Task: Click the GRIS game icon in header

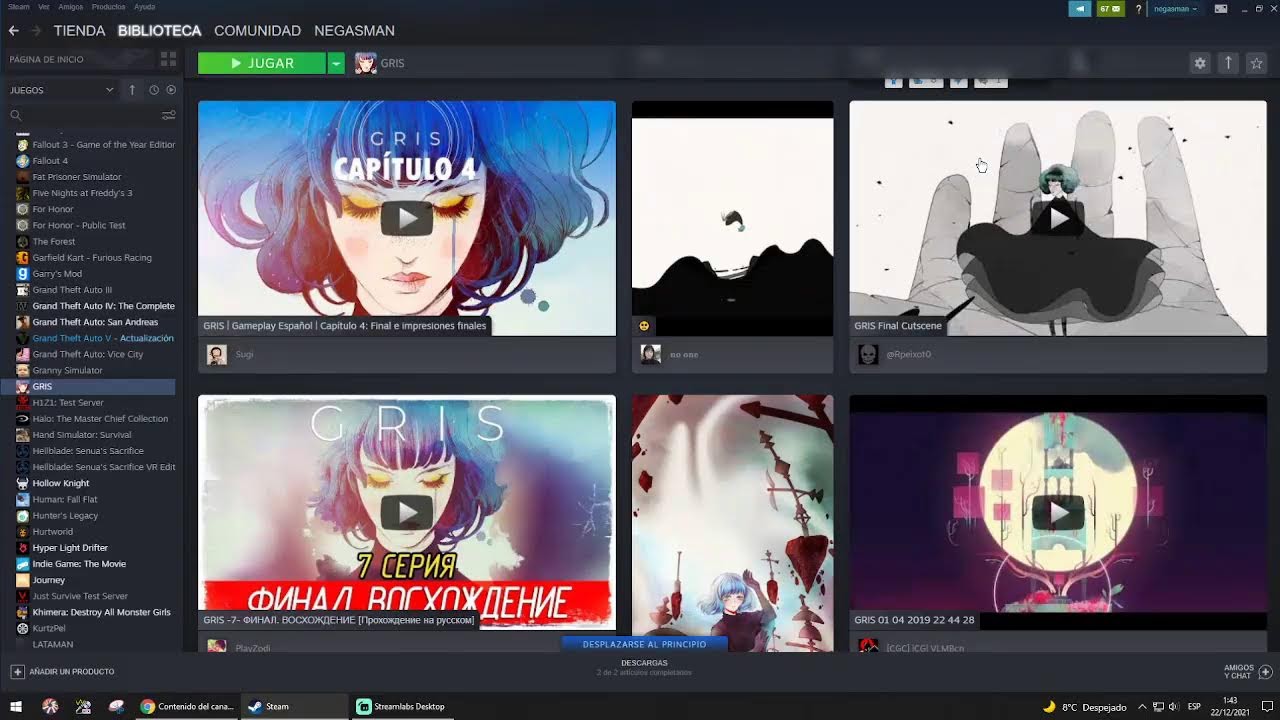Action: [365, 63]
